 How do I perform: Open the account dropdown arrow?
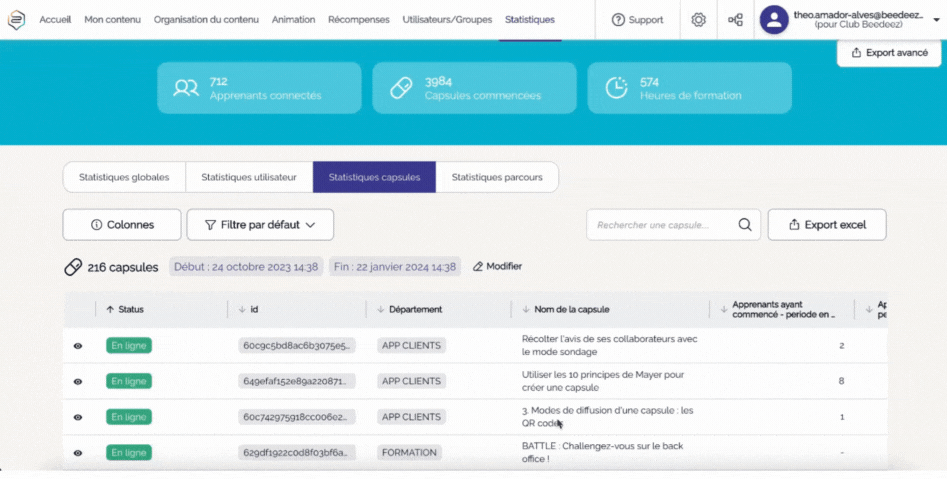(x=936, y=20)
